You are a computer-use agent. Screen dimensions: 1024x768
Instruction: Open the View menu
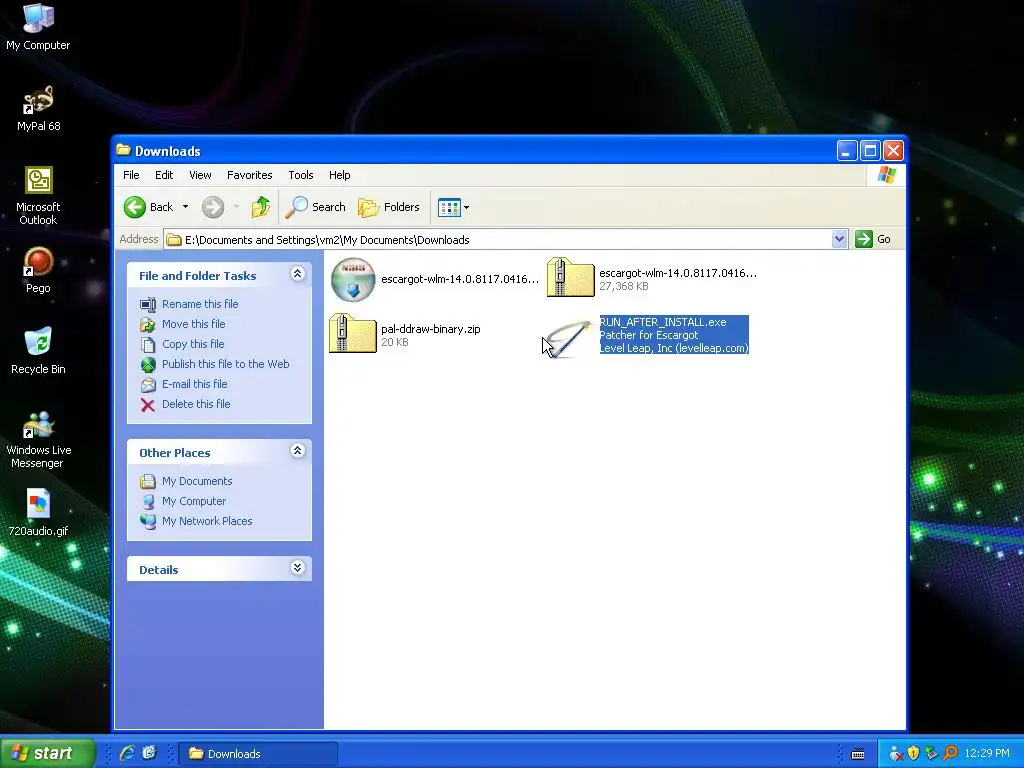(200, 175)
